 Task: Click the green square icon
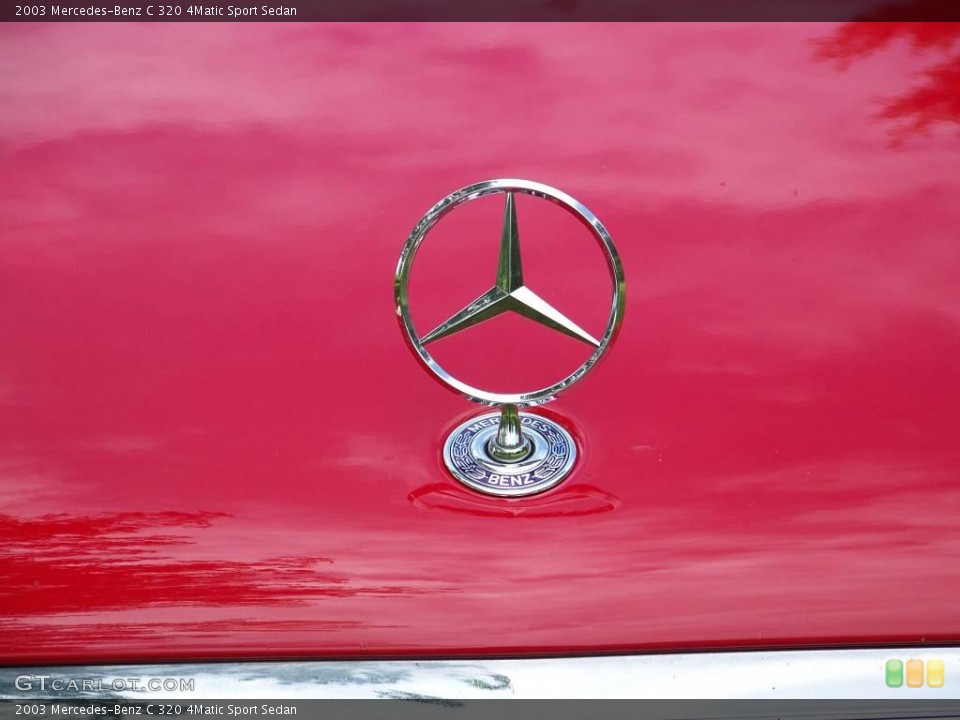894,673
